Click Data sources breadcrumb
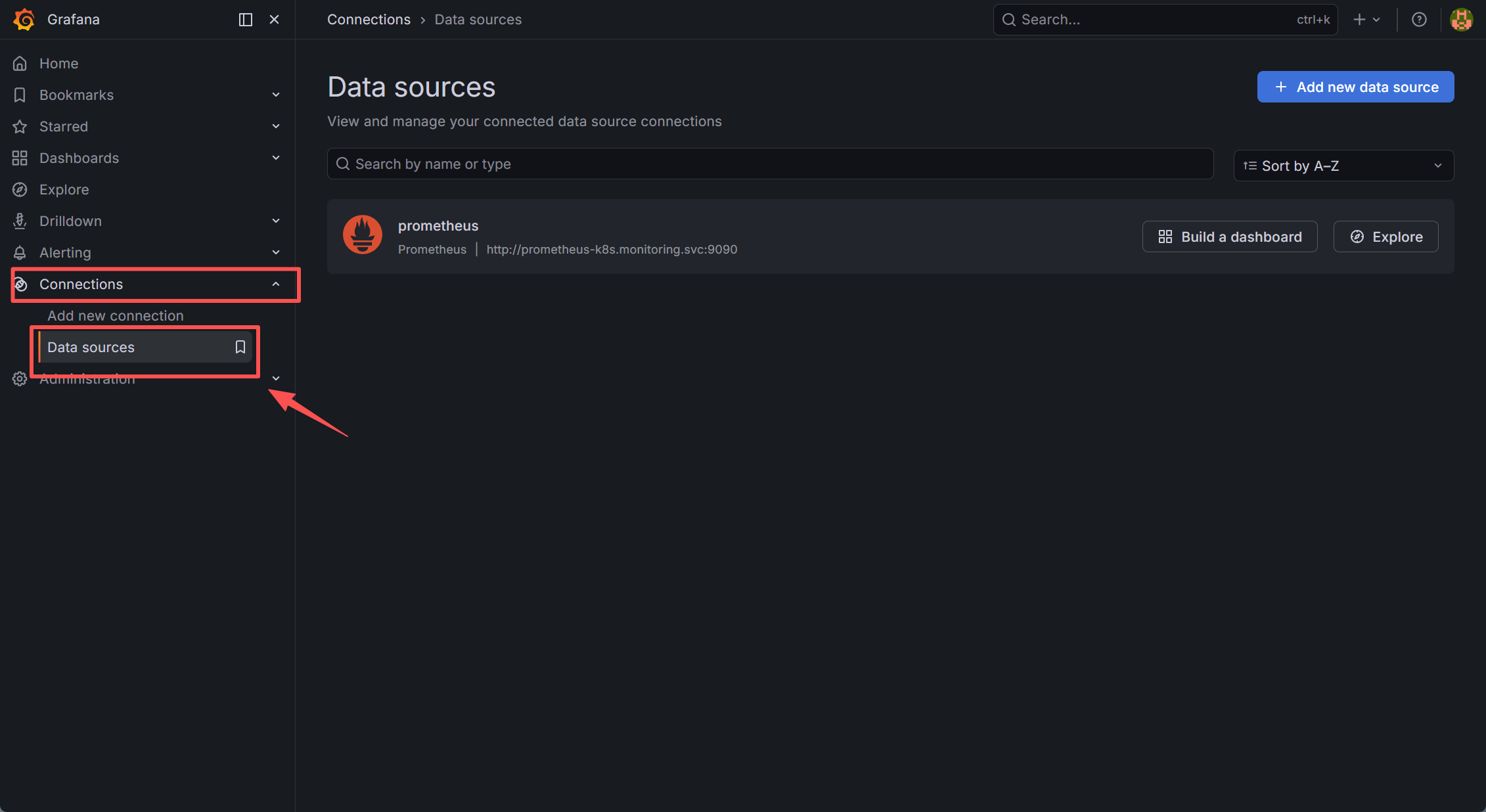 pyautogui.click(x=478, y=20)
